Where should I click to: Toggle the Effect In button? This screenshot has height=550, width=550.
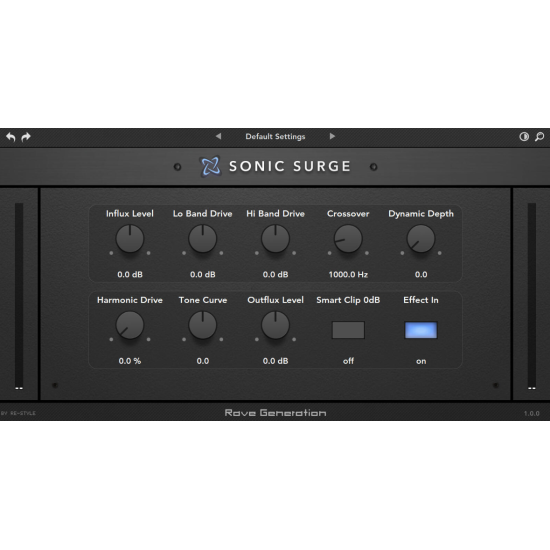(x=421, y=330)
